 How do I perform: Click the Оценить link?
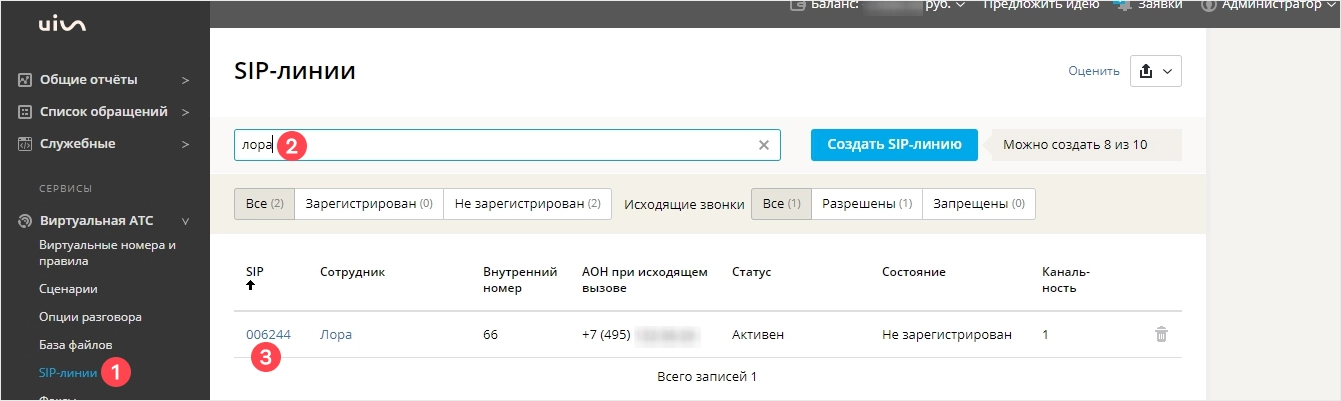point(1094,71)
